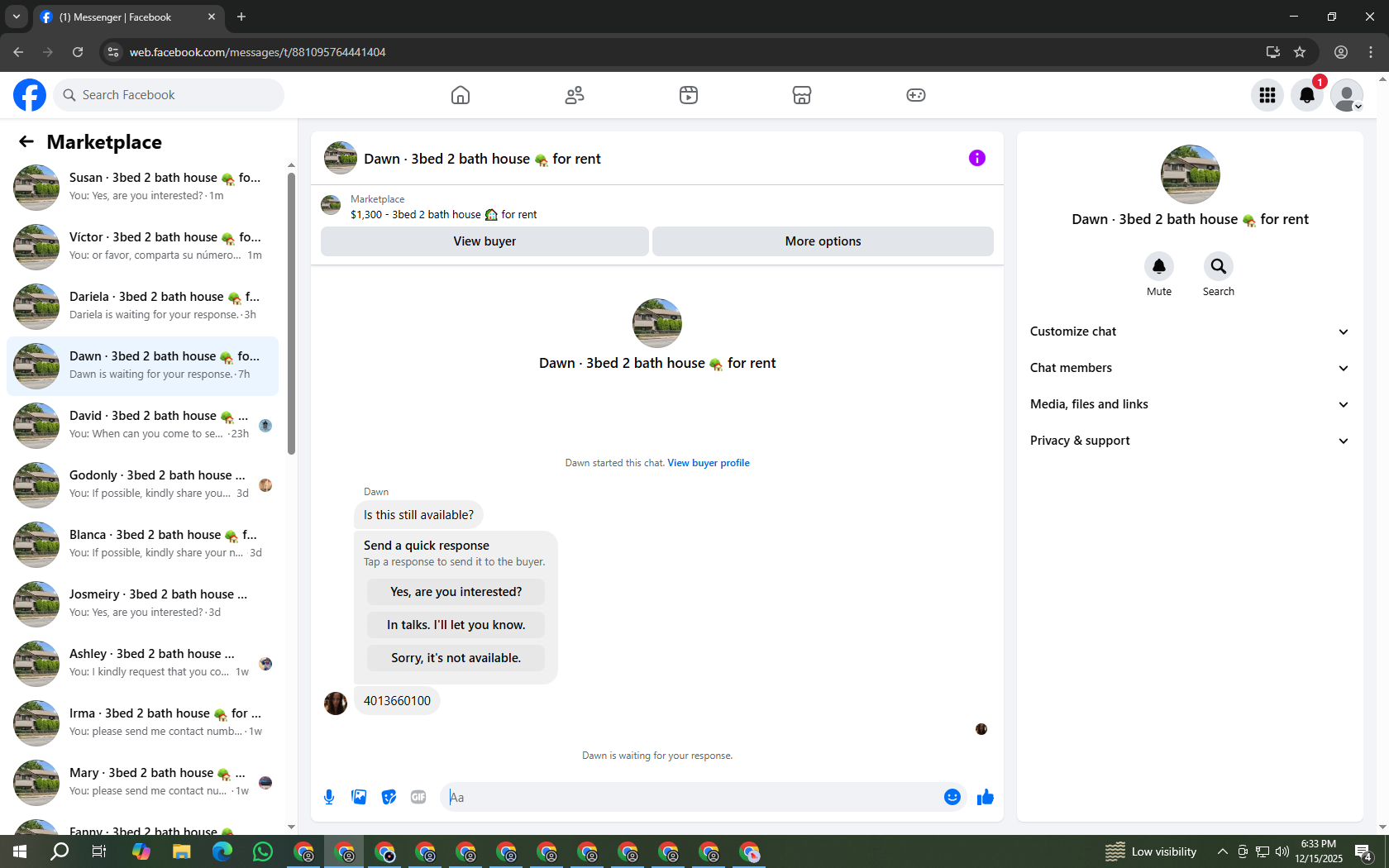Click sender avatar beside 4013660100 message
The width and height of the screenshot is (1389, 868).
[x=336, y=703]
